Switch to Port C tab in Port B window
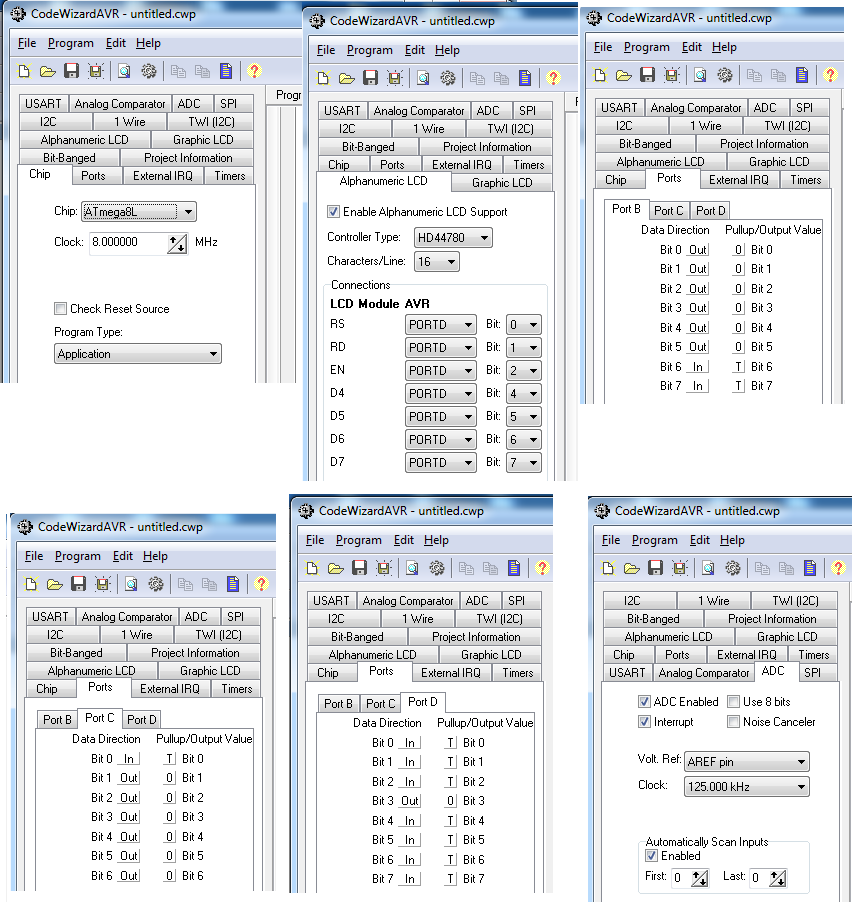Viewport: 864px width, 902px height. tap(668, 211)
